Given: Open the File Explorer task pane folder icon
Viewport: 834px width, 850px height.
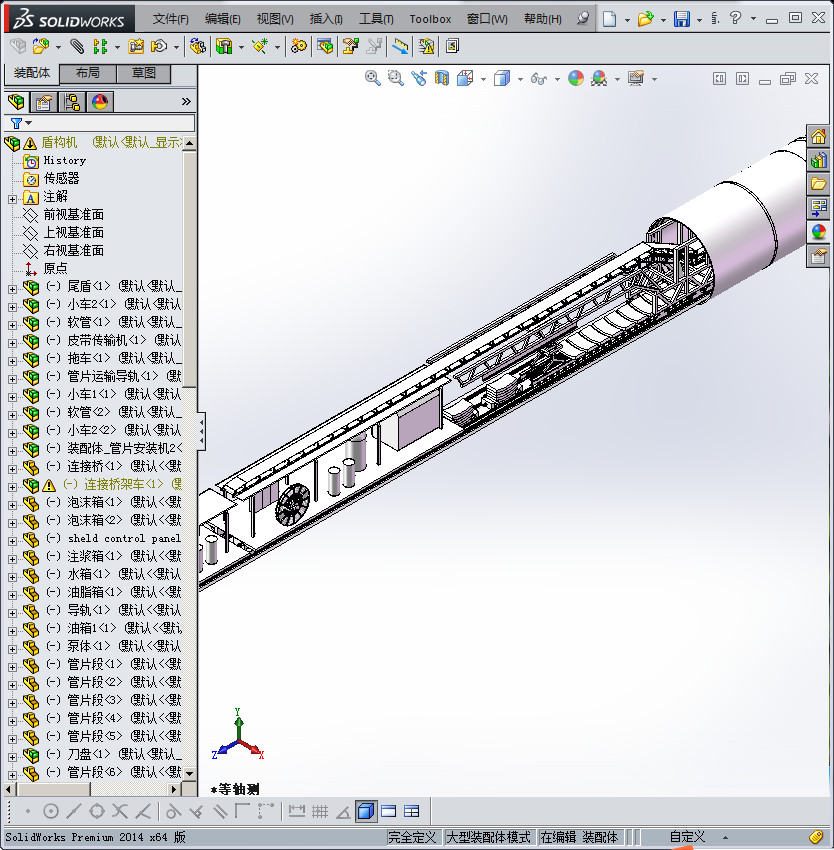Looking at the screenshot, I should click(818, 184).
